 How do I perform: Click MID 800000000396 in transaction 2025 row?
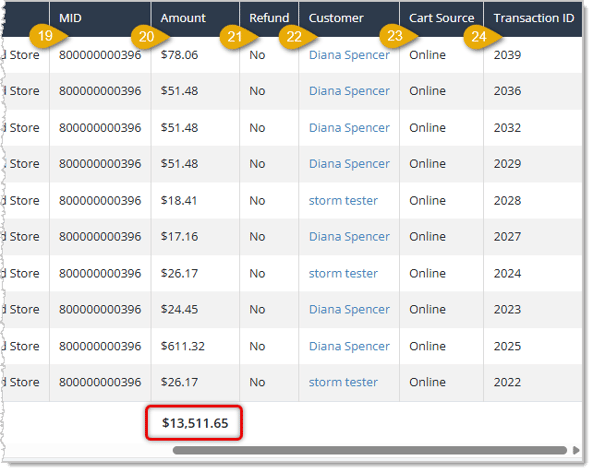click(x=100, y=346)
